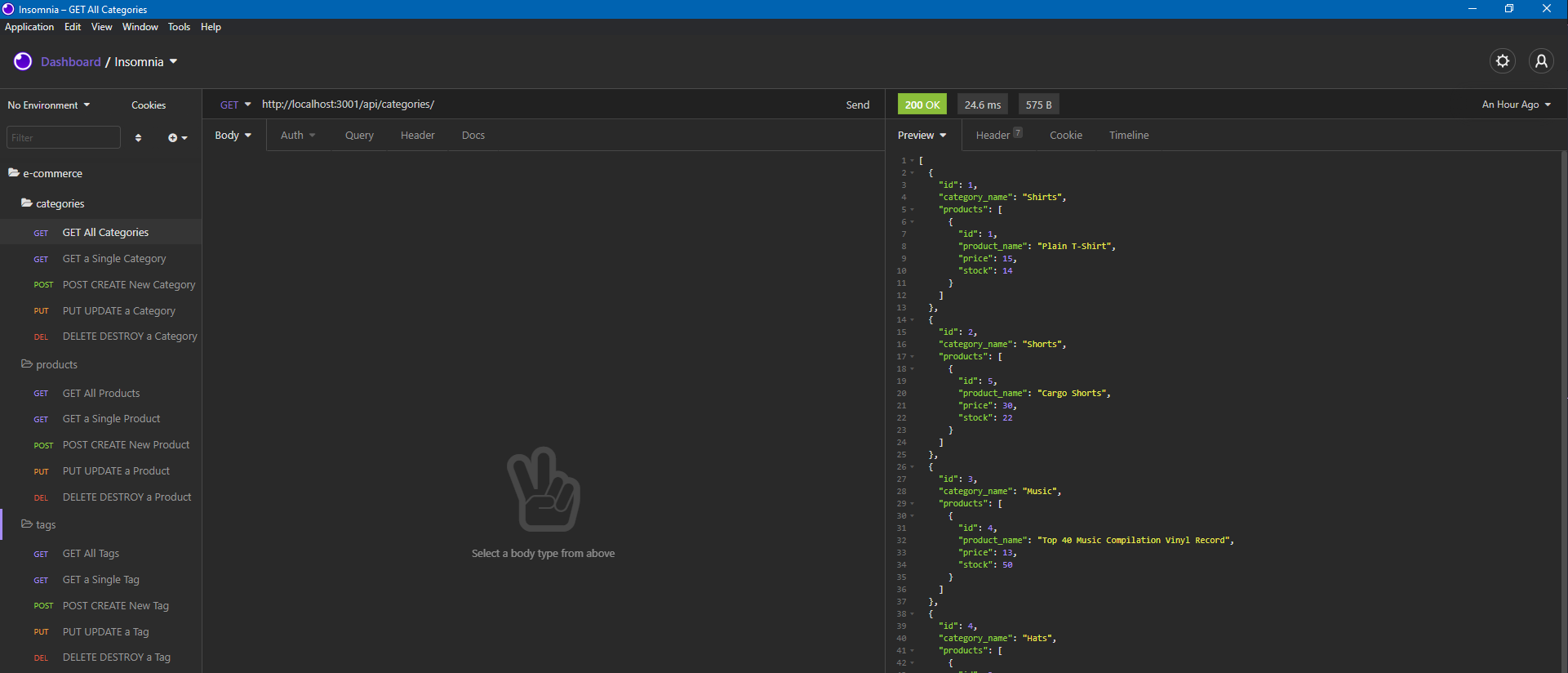Screen dimensions: 1568x673
Task: Switch to the Cookie tab
Action: coord(1066,136)
